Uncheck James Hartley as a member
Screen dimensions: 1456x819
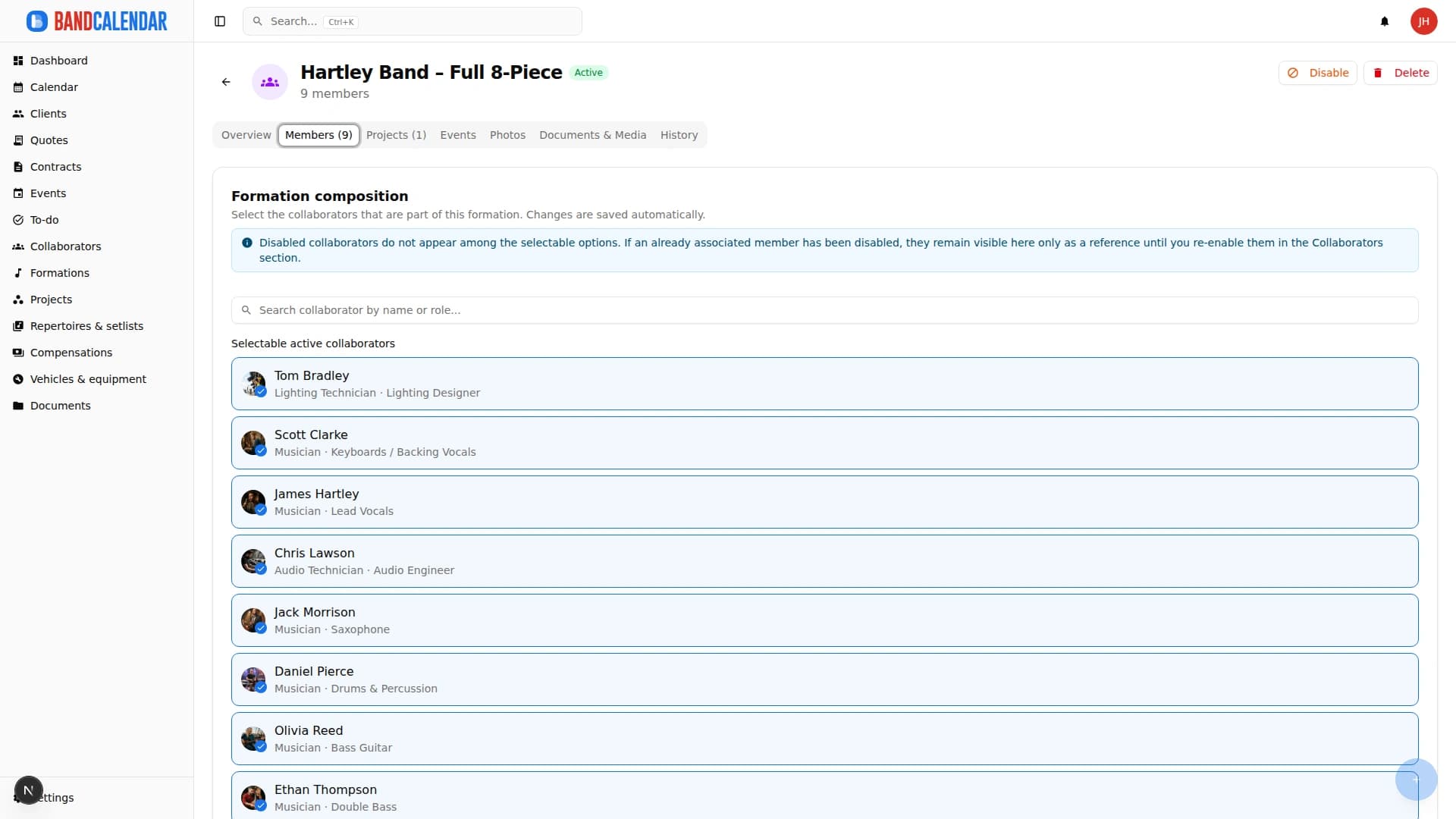coord(824,502)
